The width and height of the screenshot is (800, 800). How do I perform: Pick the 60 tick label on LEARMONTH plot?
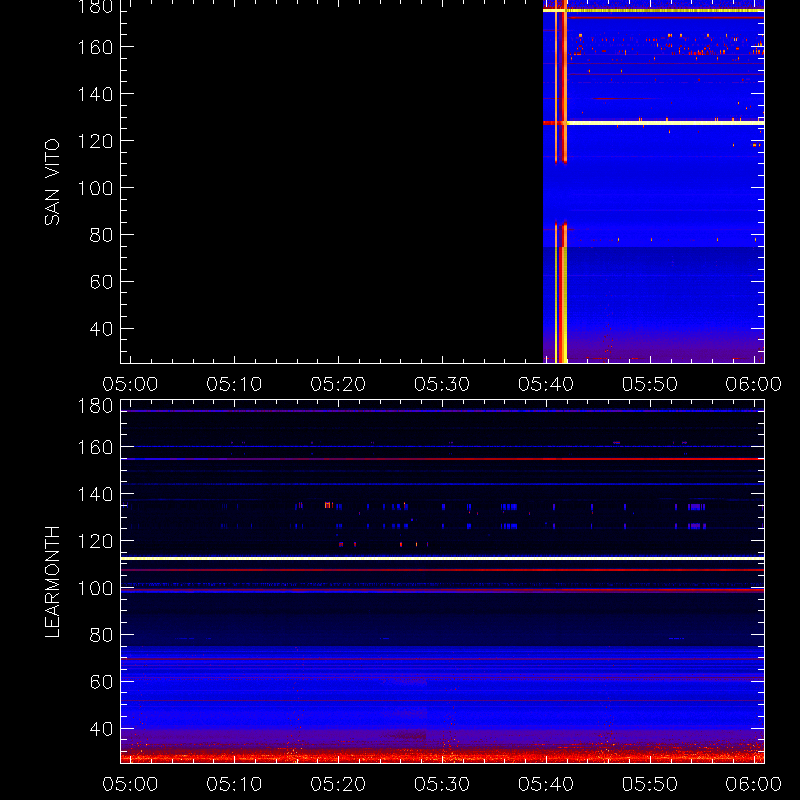pyautogui.click(x=101, y=682)
